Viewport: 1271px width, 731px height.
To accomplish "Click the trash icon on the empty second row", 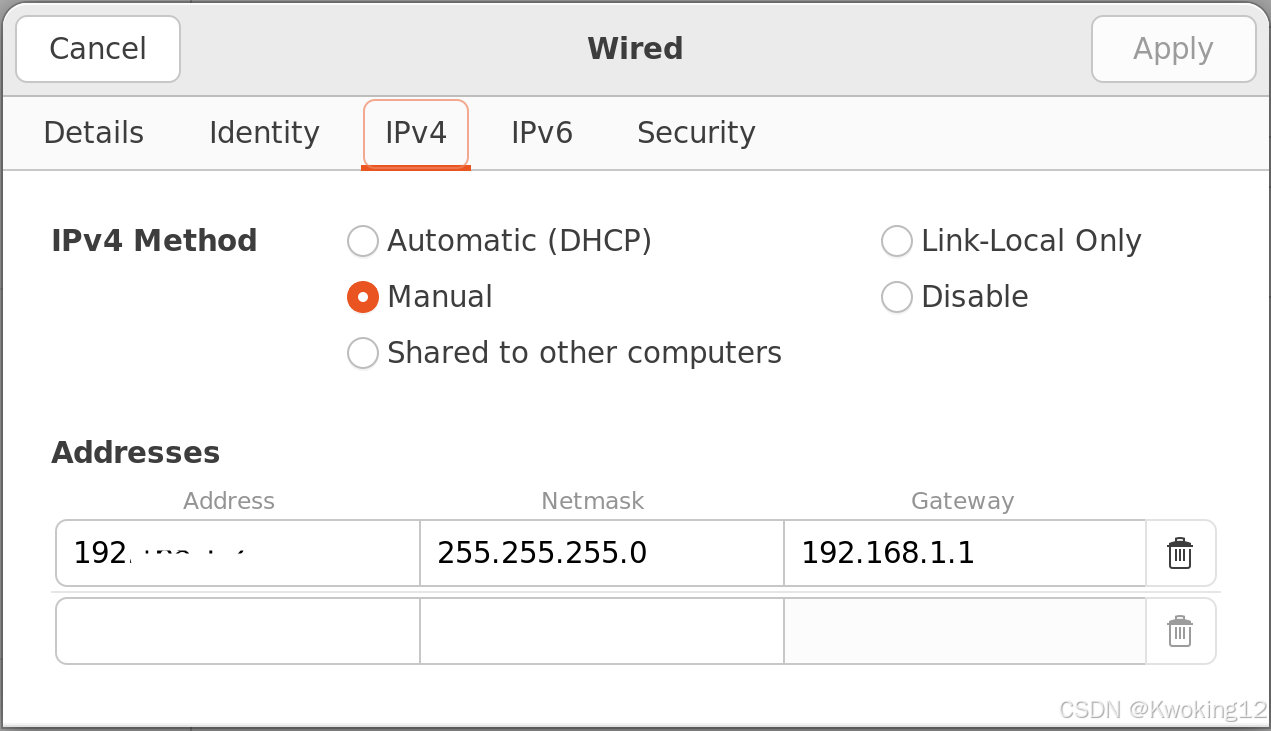I will [x=1180, y=631].
